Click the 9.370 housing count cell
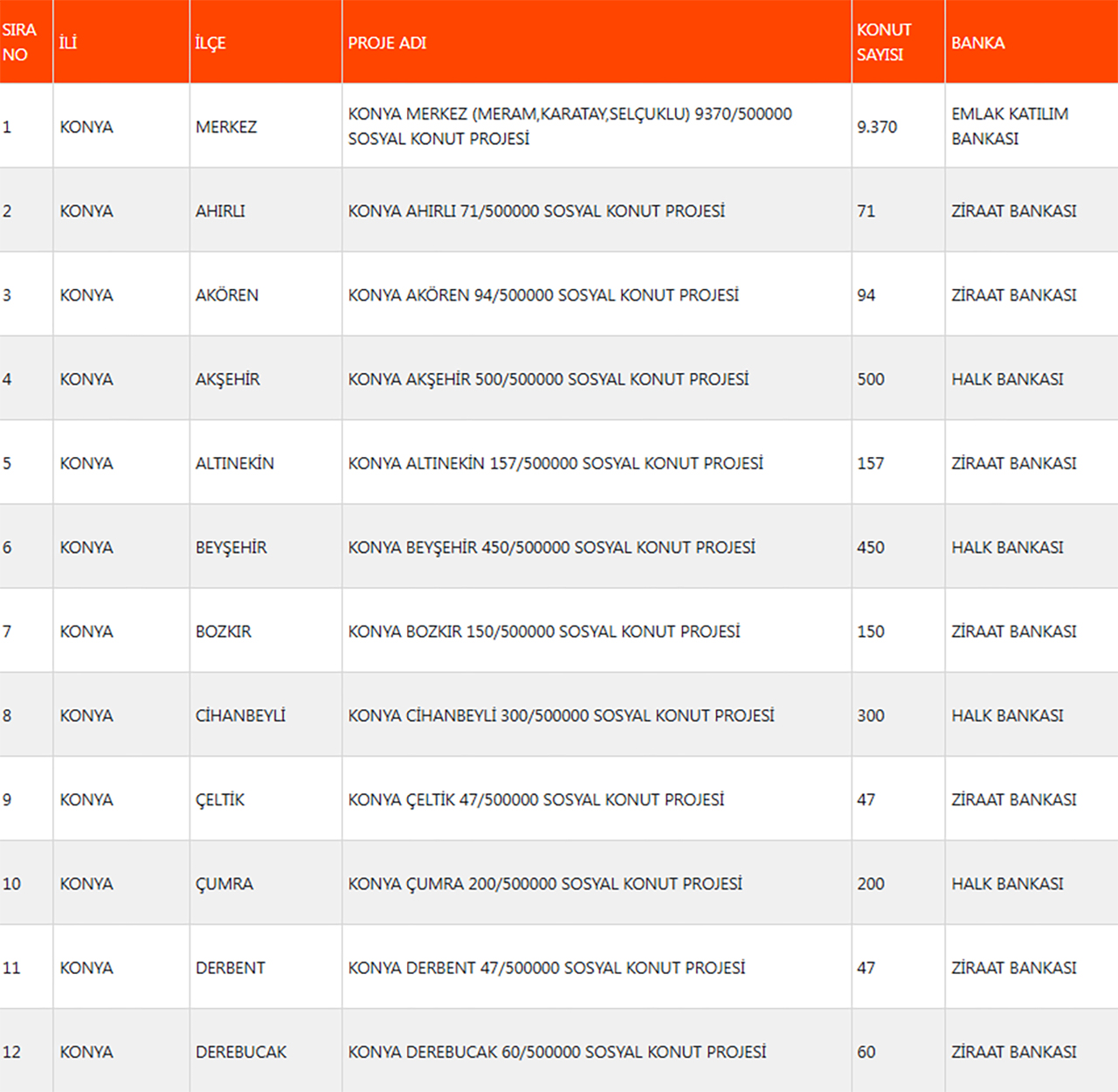 click(x=876, y=127)
